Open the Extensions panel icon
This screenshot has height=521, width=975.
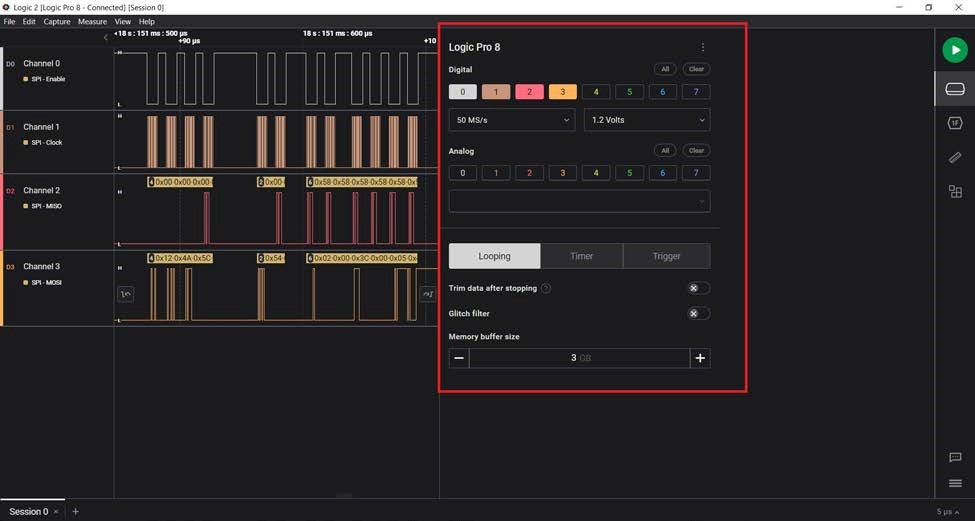pos(955,191)
